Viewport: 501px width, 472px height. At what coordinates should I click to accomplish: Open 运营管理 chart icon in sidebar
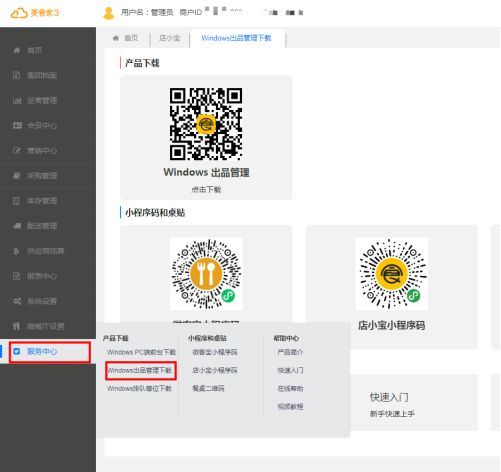click(x=17, y=100)
